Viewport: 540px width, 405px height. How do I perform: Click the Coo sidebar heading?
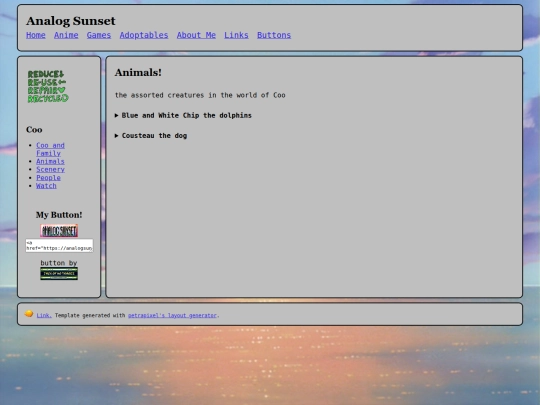[34, 130]
